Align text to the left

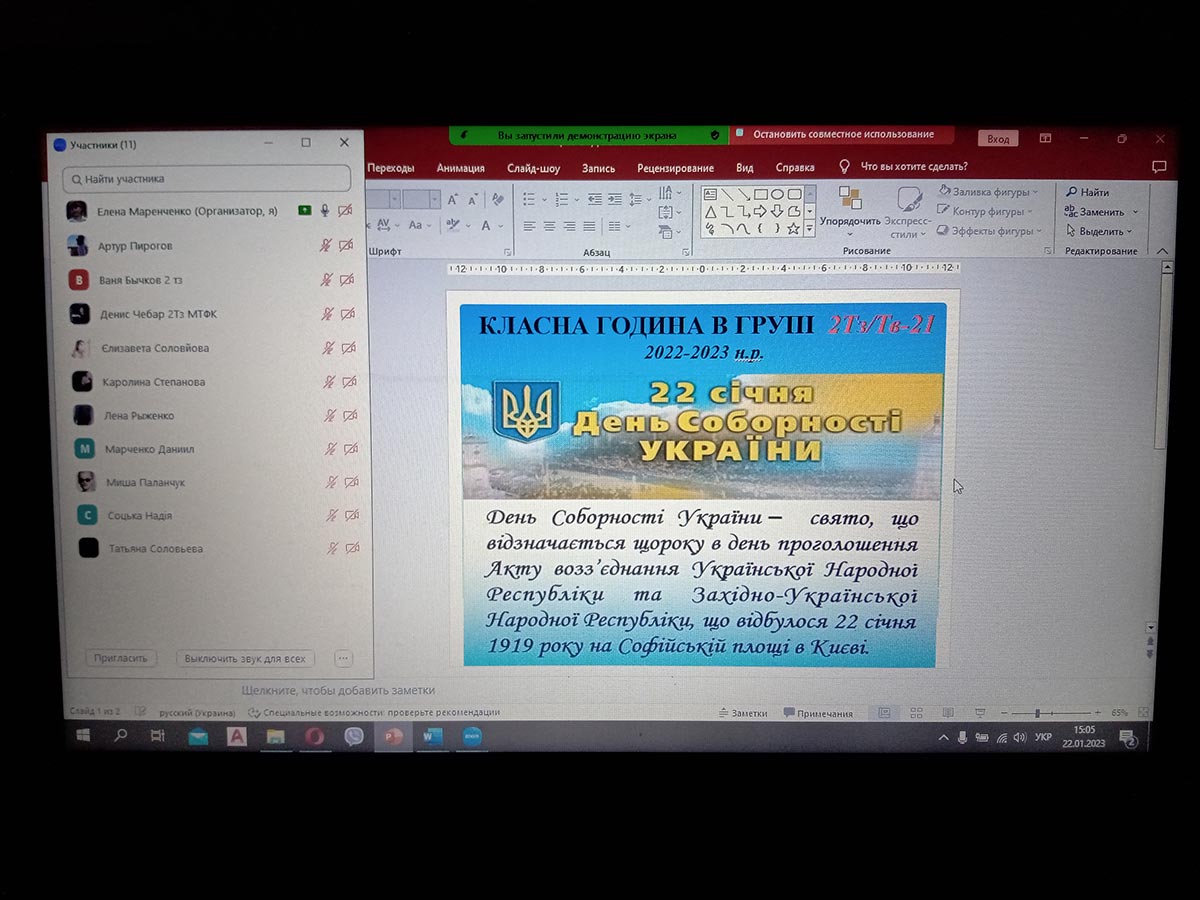[529, 226]
